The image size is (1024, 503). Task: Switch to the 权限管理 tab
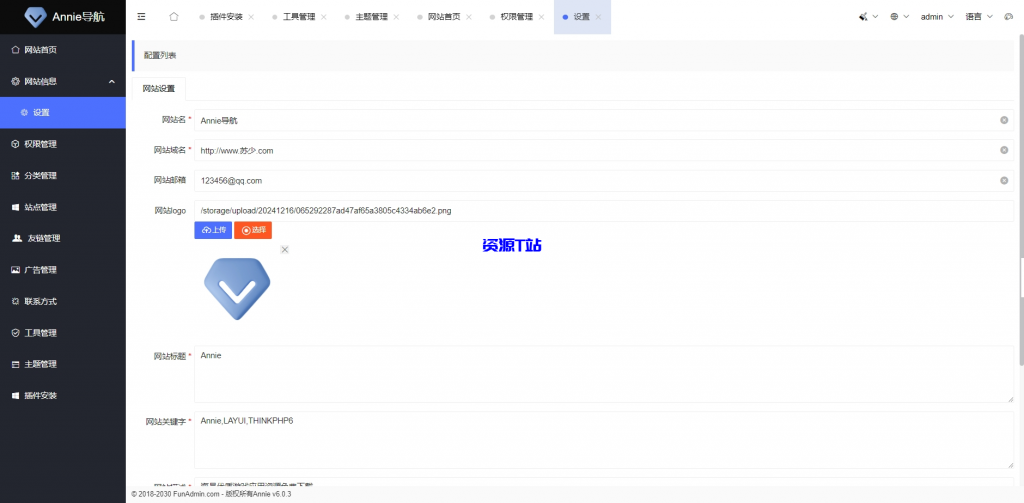(x=516, y=17)
